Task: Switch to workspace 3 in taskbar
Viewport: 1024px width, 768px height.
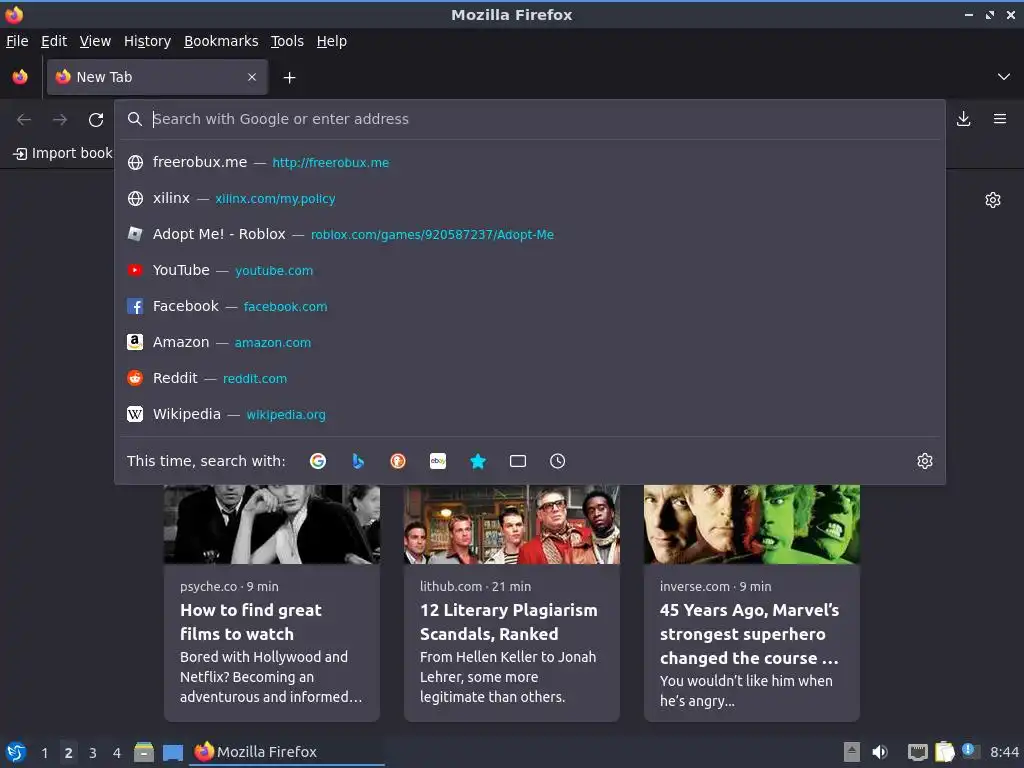Action: click(x=93, y=753)
